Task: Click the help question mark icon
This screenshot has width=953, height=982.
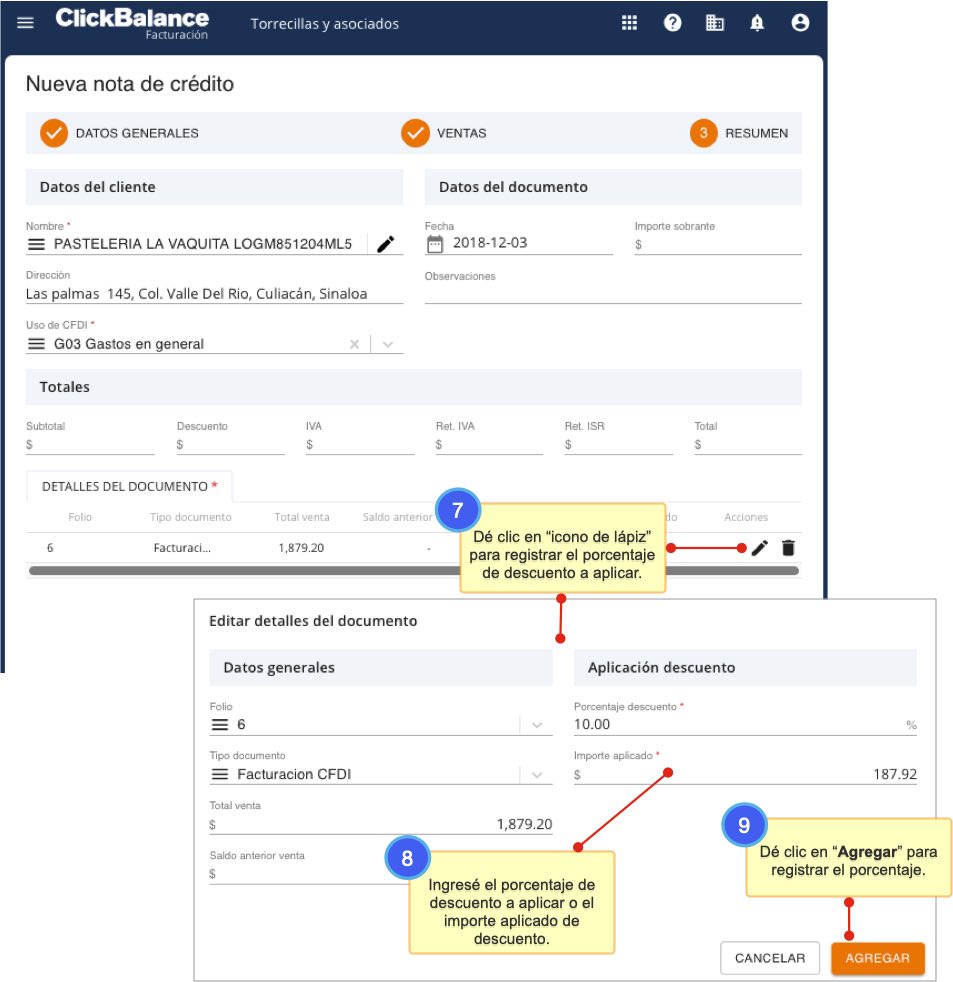Action: [x=673, y=23]
